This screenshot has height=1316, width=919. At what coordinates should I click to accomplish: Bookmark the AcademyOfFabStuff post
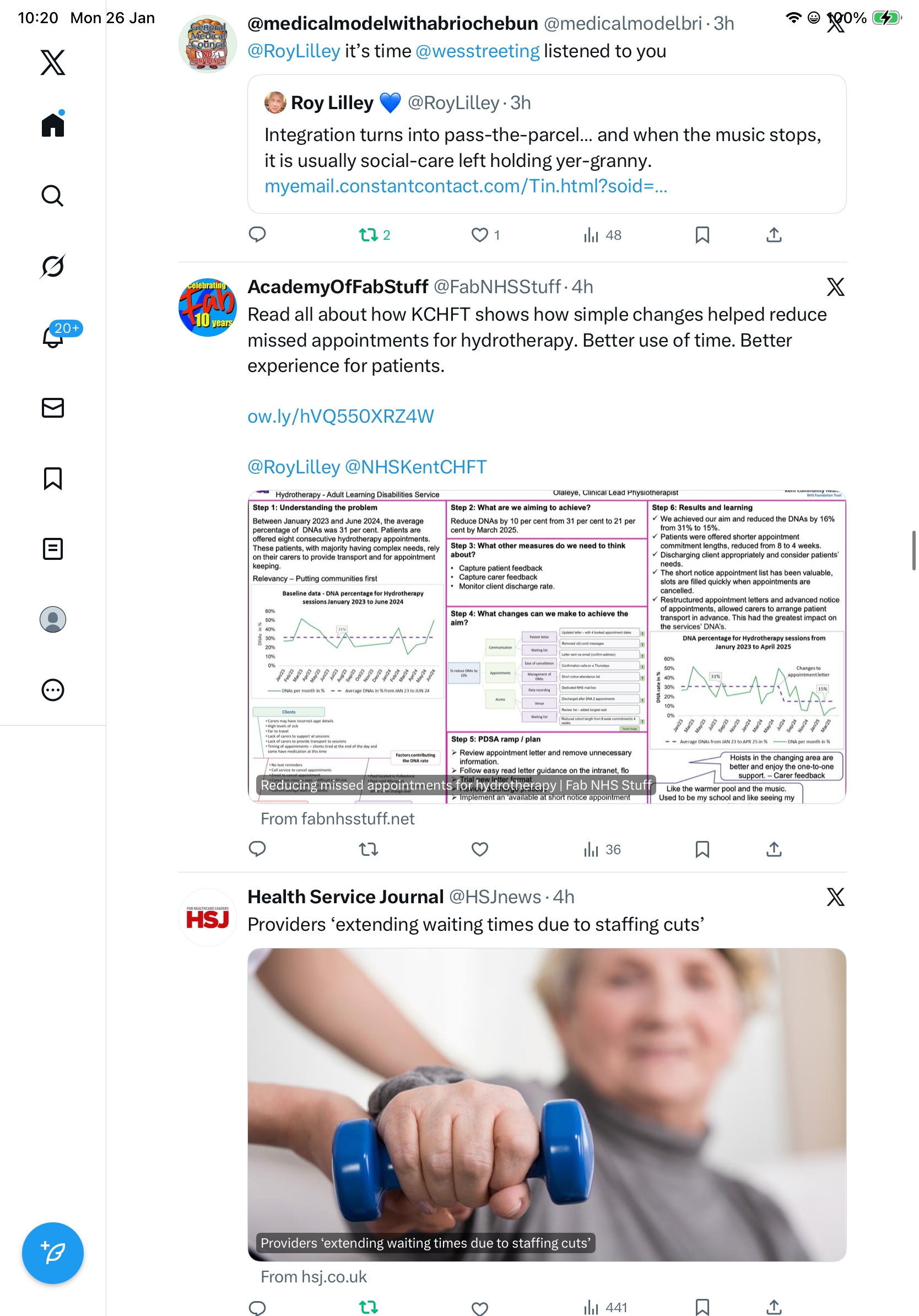[702, 849]
